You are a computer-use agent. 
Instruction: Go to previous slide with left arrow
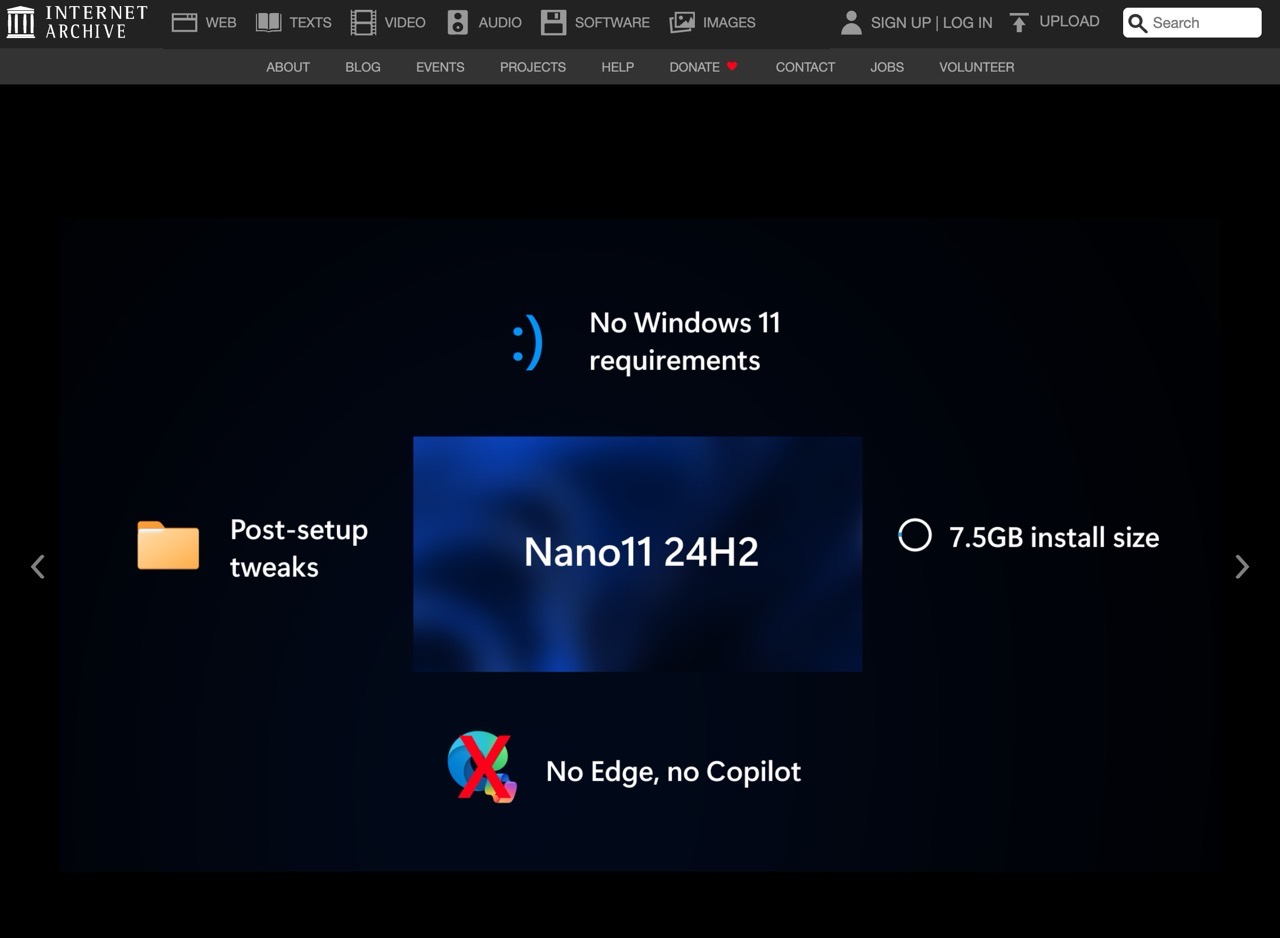37,566
